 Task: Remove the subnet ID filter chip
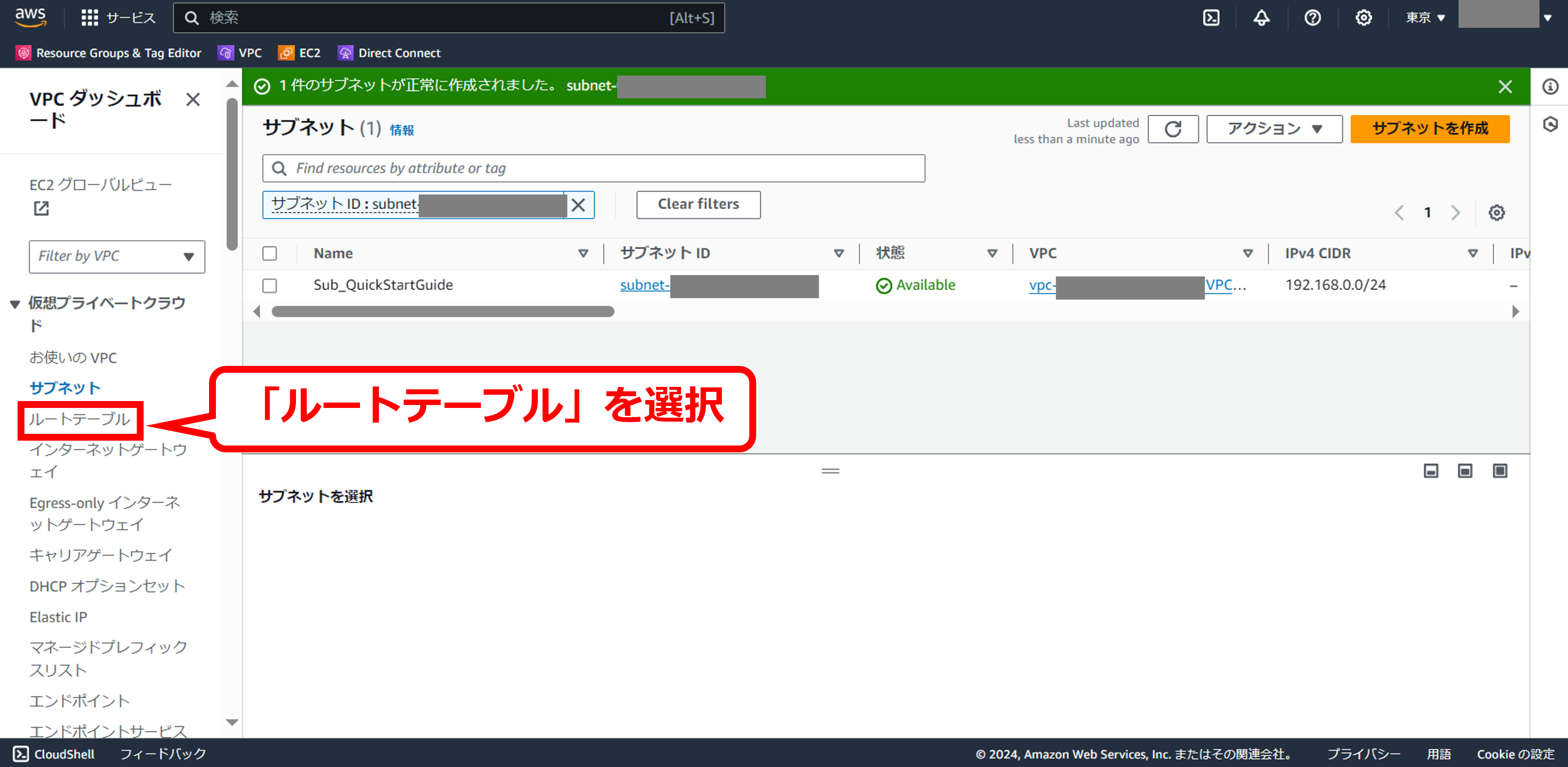point(578,205)
